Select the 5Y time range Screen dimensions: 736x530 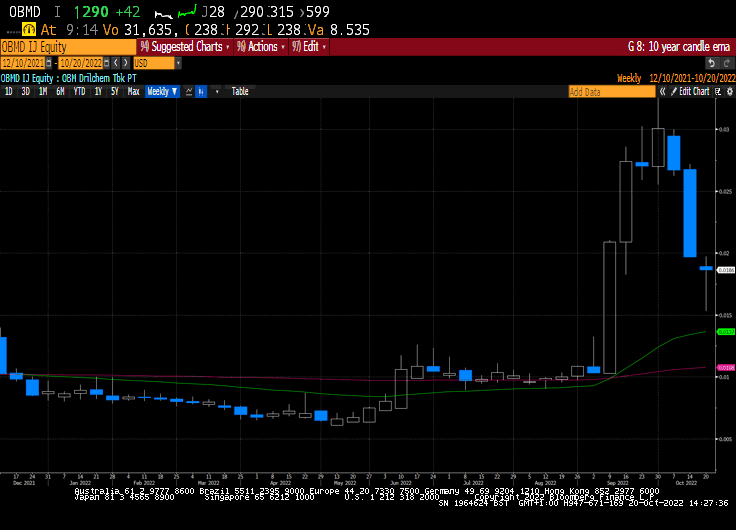115,92
